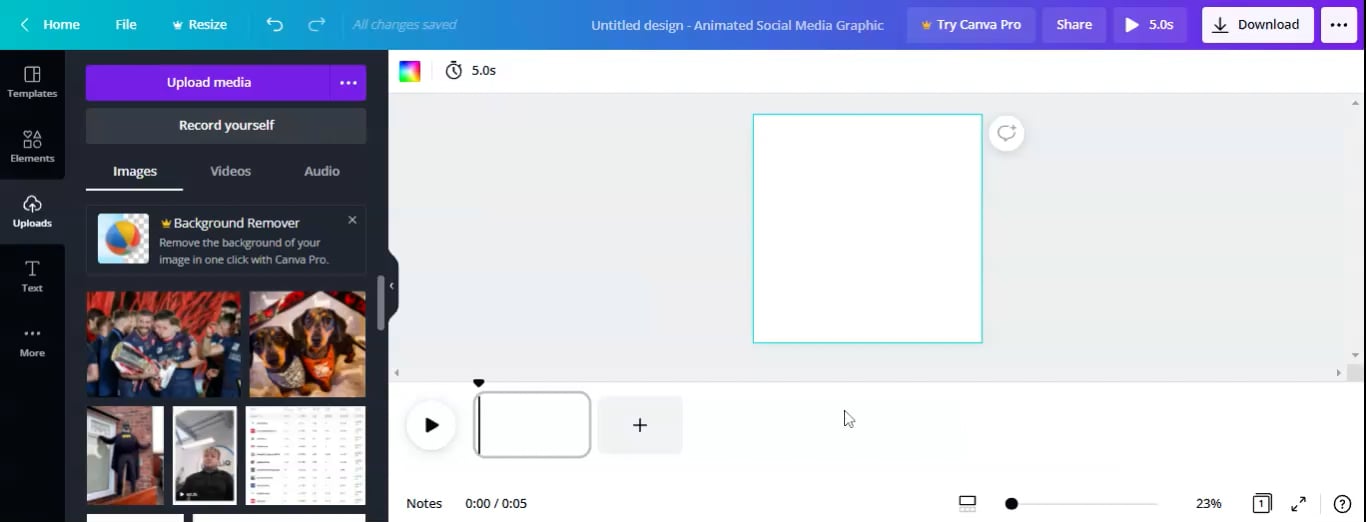Switch to the Videos tab
Viewport: 1366px width, 522px height.
pyautogui.click(x=230, y=171)
